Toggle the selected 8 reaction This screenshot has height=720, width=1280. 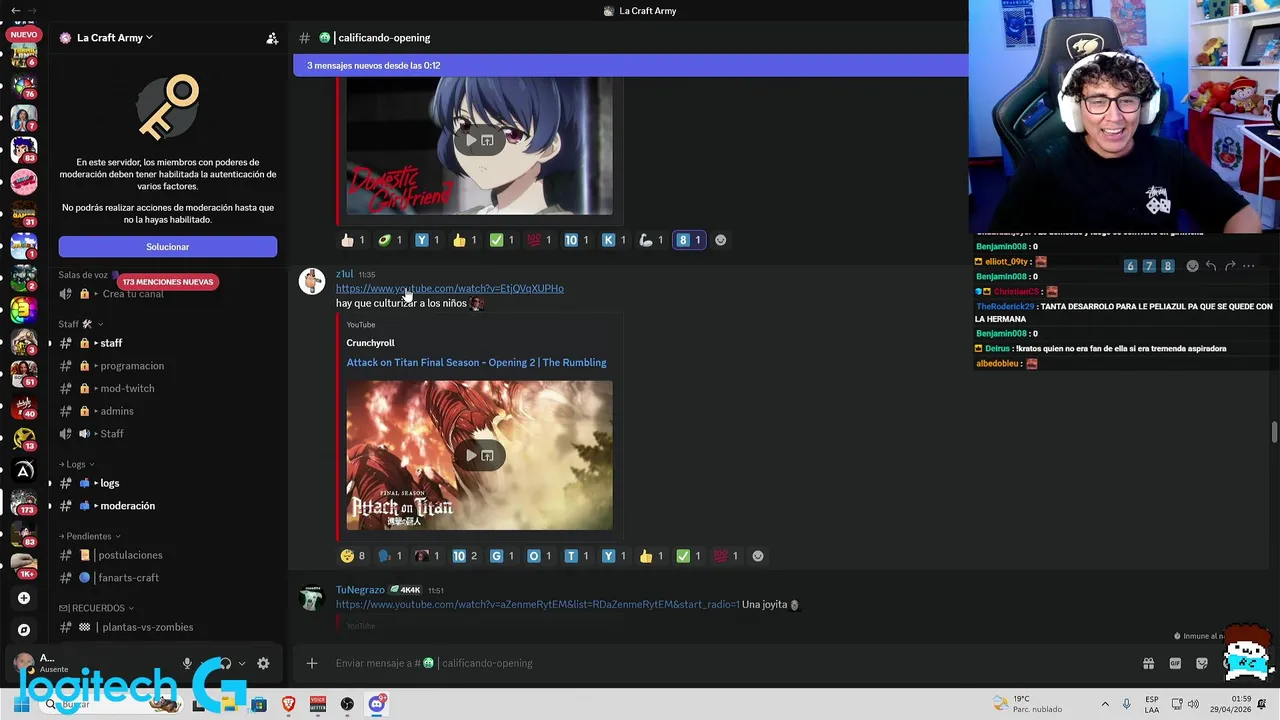[x=689, y=240]
